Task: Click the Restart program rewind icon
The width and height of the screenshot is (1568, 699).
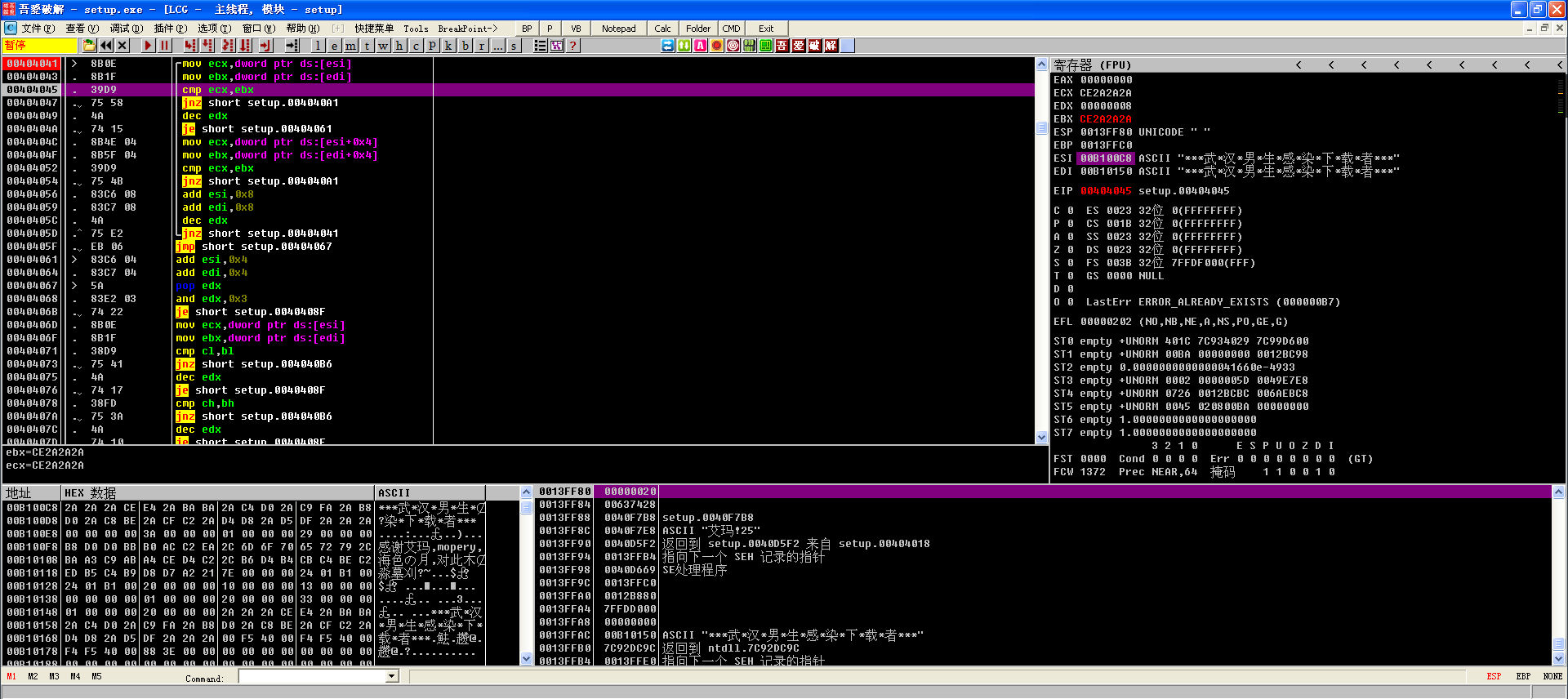Action: pyautogui.click(x=106, y=46)
